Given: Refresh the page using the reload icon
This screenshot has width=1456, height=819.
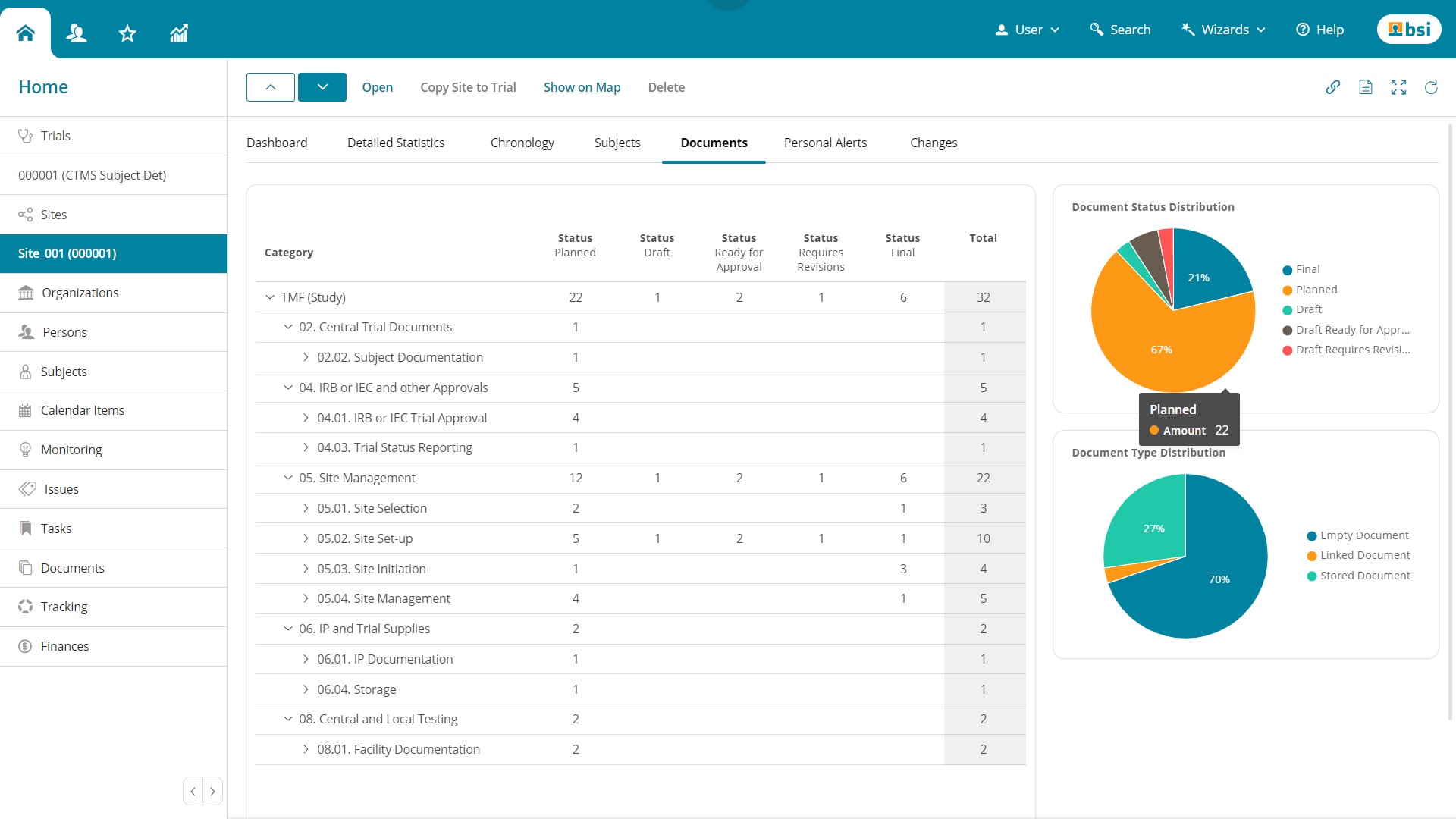Looking at the screenshot, I should tap(1431, 87).
